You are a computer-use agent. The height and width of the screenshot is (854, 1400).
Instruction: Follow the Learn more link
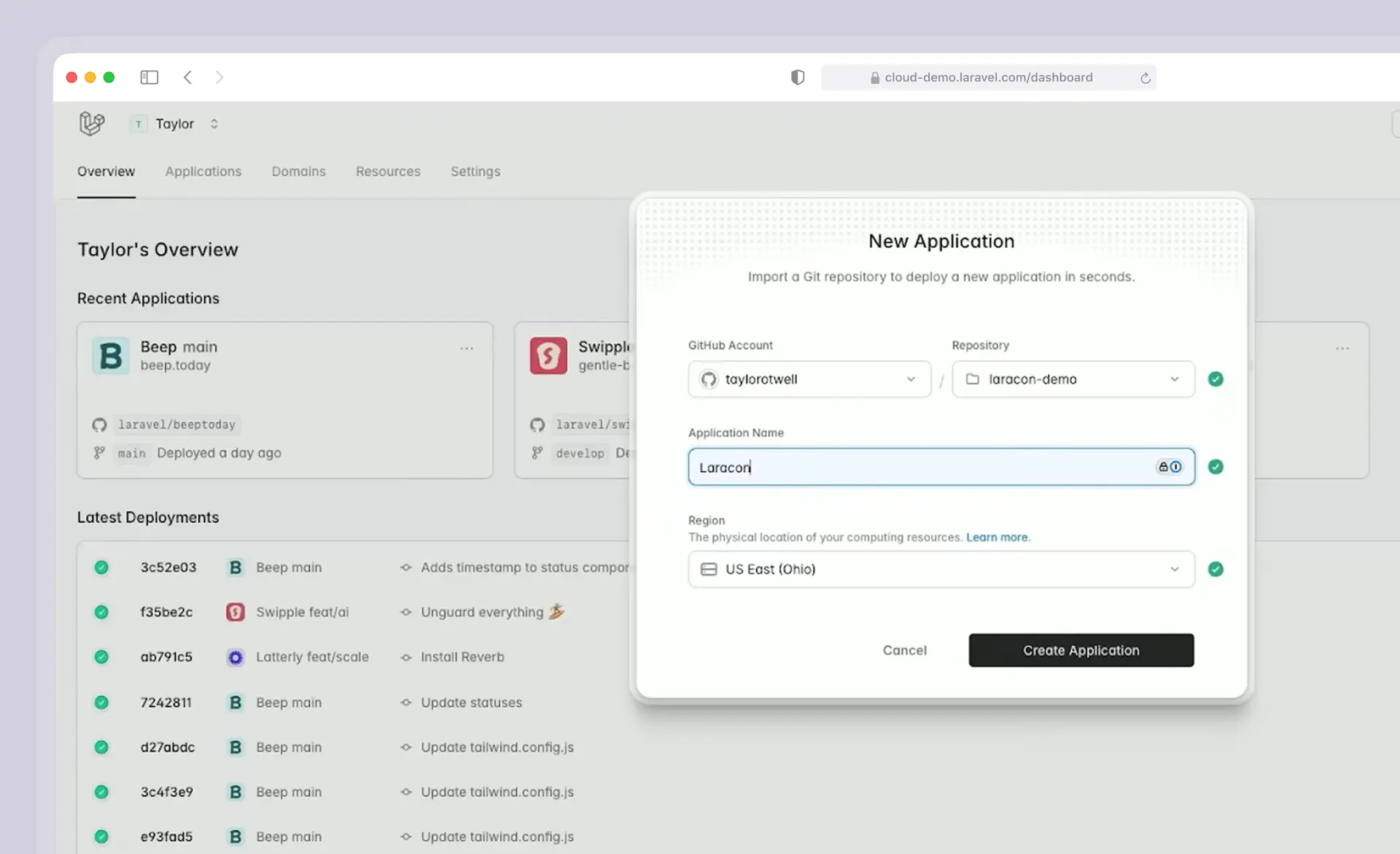(998, 537)
